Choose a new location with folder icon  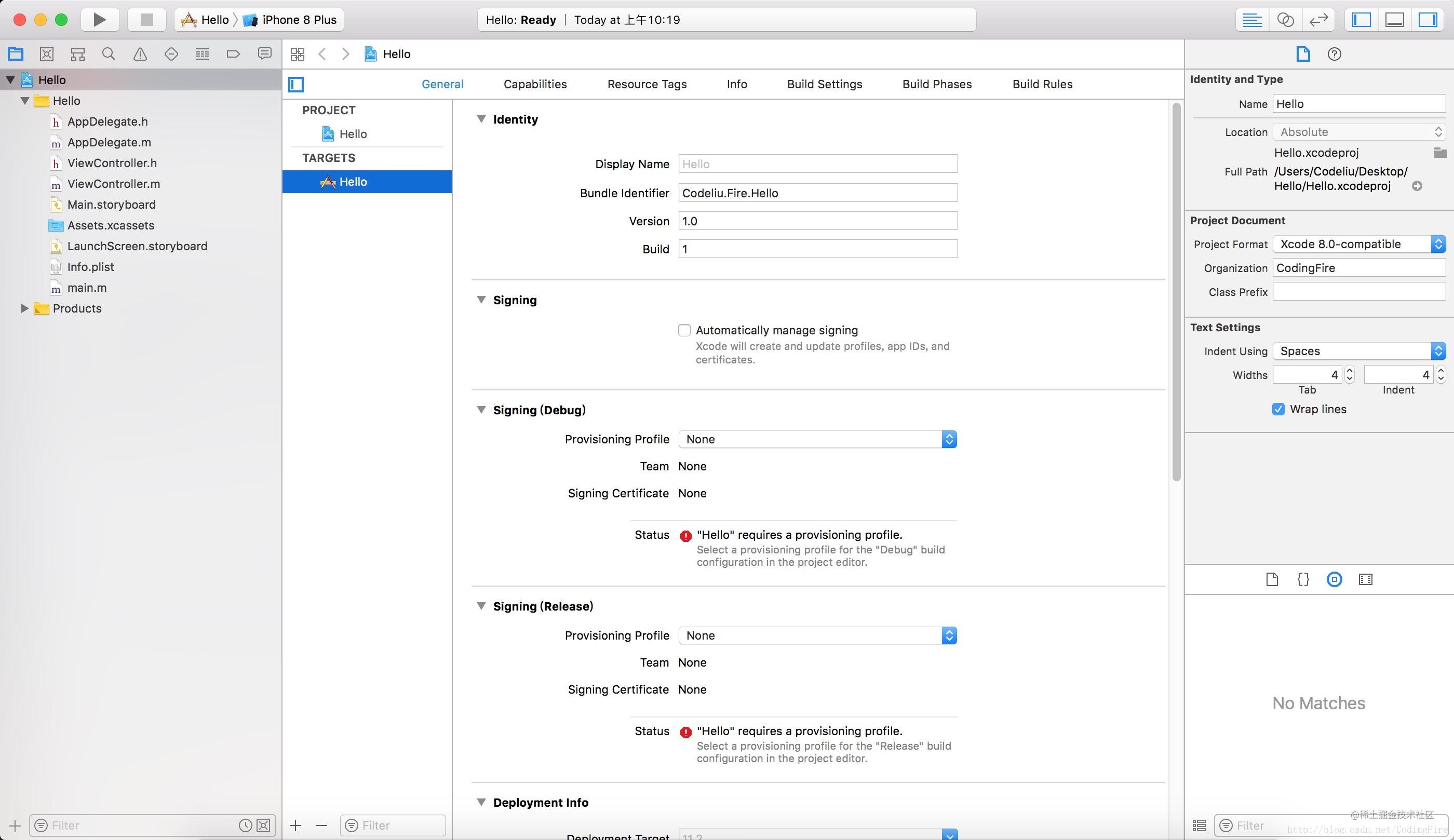click(x=1440, y=152)
